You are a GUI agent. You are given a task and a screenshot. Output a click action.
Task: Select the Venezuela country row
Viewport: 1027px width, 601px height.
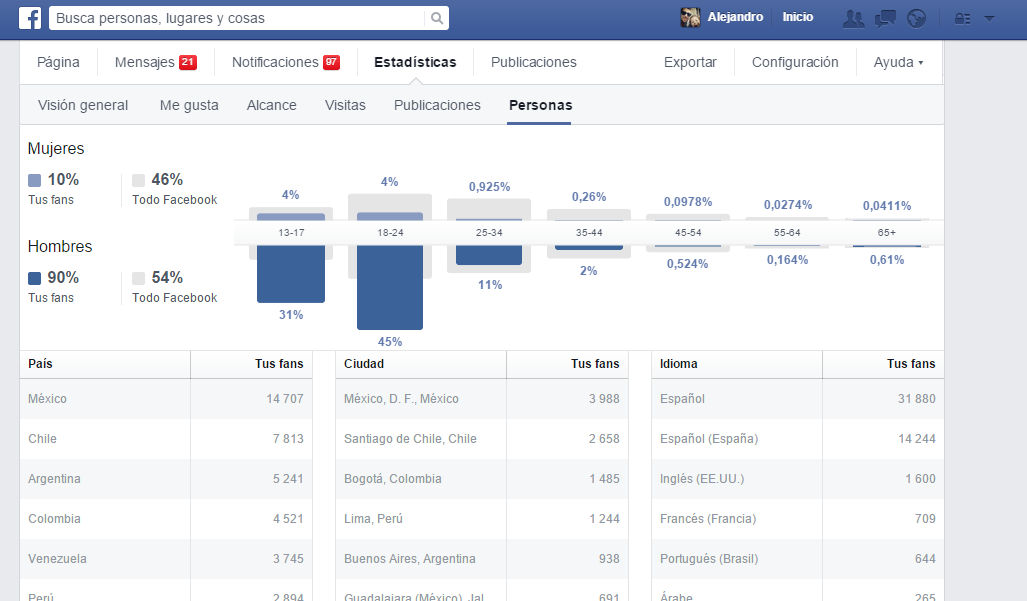(166, 558)
